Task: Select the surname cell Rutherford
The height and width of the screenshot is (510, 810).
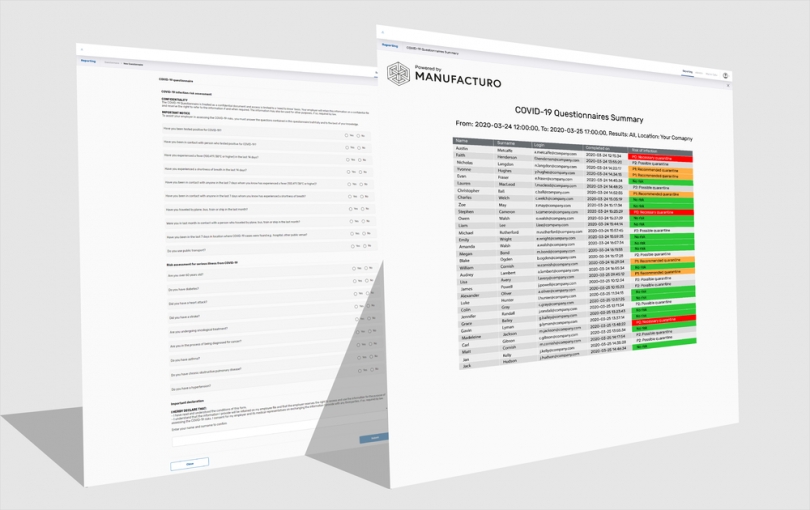Action: (x=507, y=233)
